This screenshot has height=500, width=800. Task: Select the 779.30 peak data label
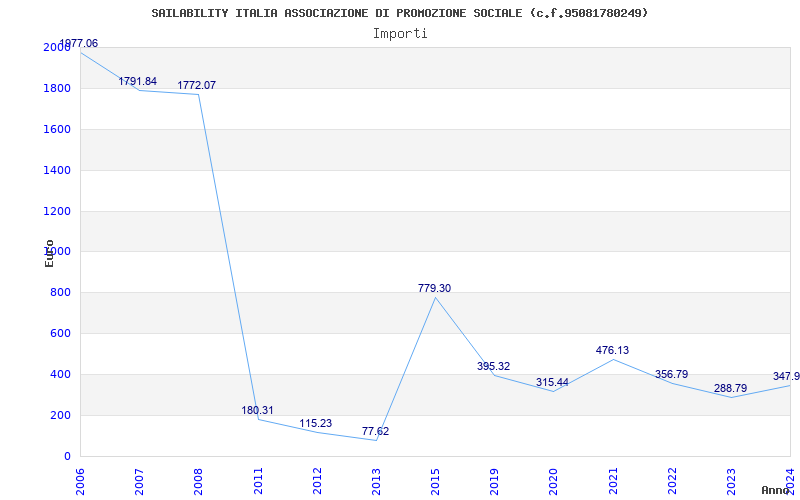pyautogui.click(x=434, y=288)
